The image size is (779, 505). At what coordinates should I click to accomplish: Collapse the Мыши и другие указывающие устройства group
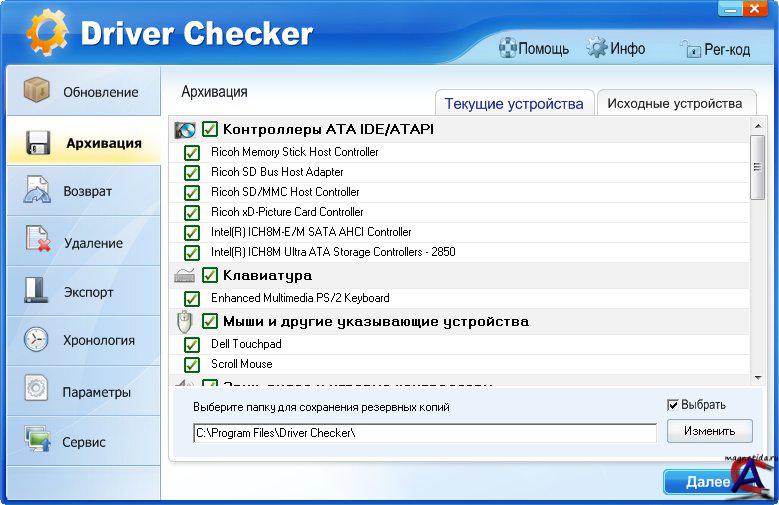pos(184,322)
